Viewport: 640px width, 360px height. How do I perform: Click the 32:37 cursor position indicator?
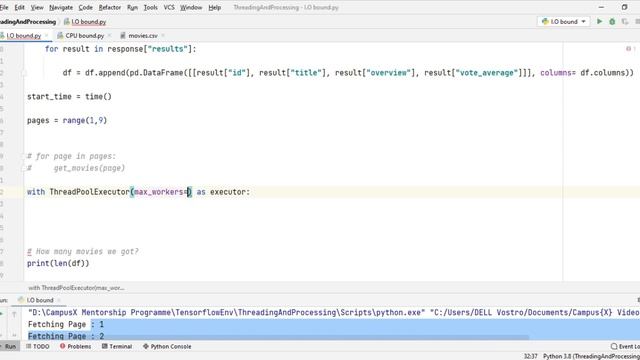(531, 356)
